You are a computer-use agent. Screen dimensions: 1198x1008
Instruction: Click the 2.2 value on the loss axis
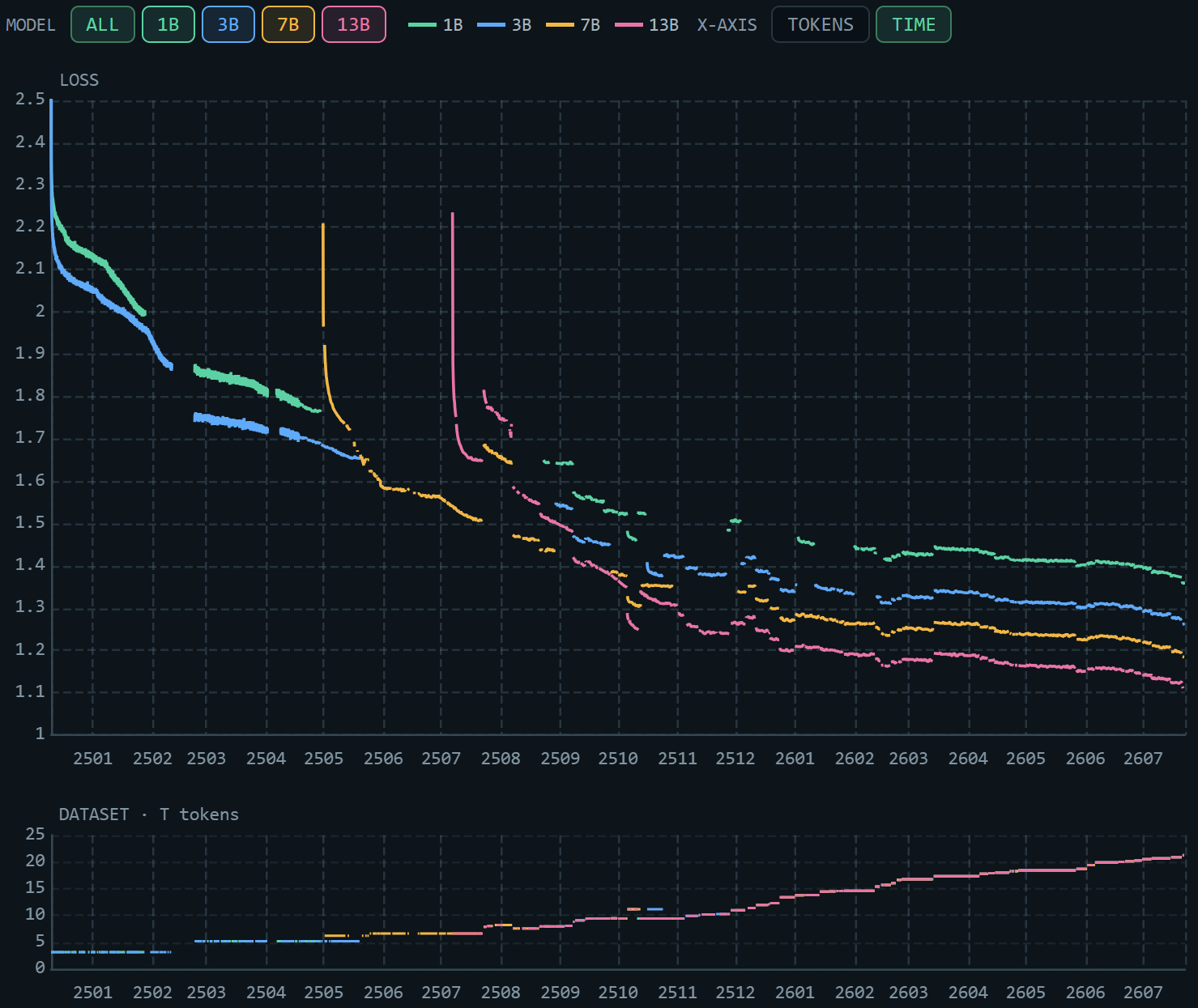[31, 226]
